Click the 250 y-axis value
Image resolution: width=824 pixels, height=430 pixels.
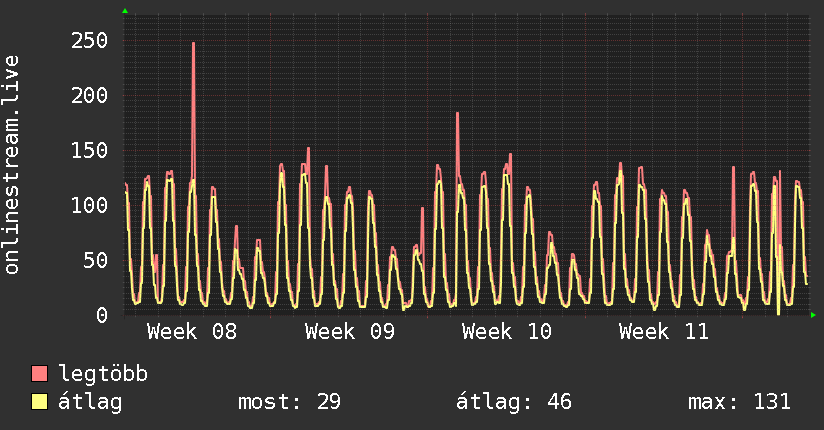click(89, 40)
